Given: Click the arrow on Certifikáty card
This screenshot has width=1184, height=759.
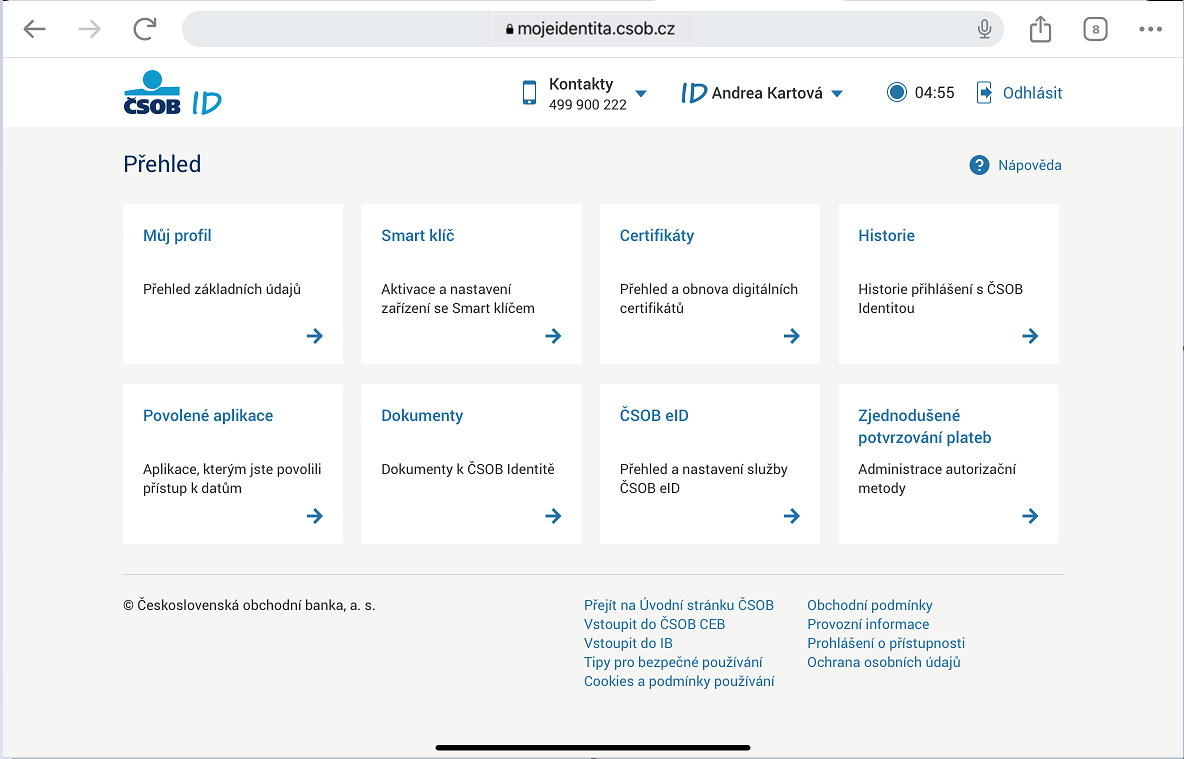Looking at the screenshot, I should click(791, 336).
